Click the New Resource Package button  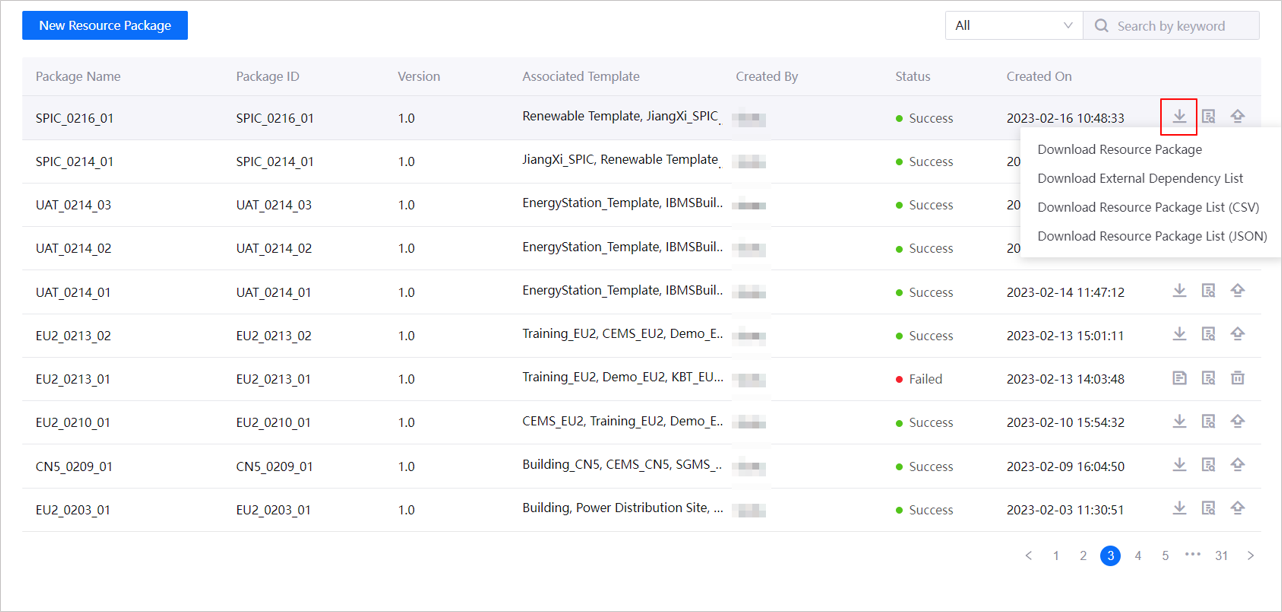point(105,25)
